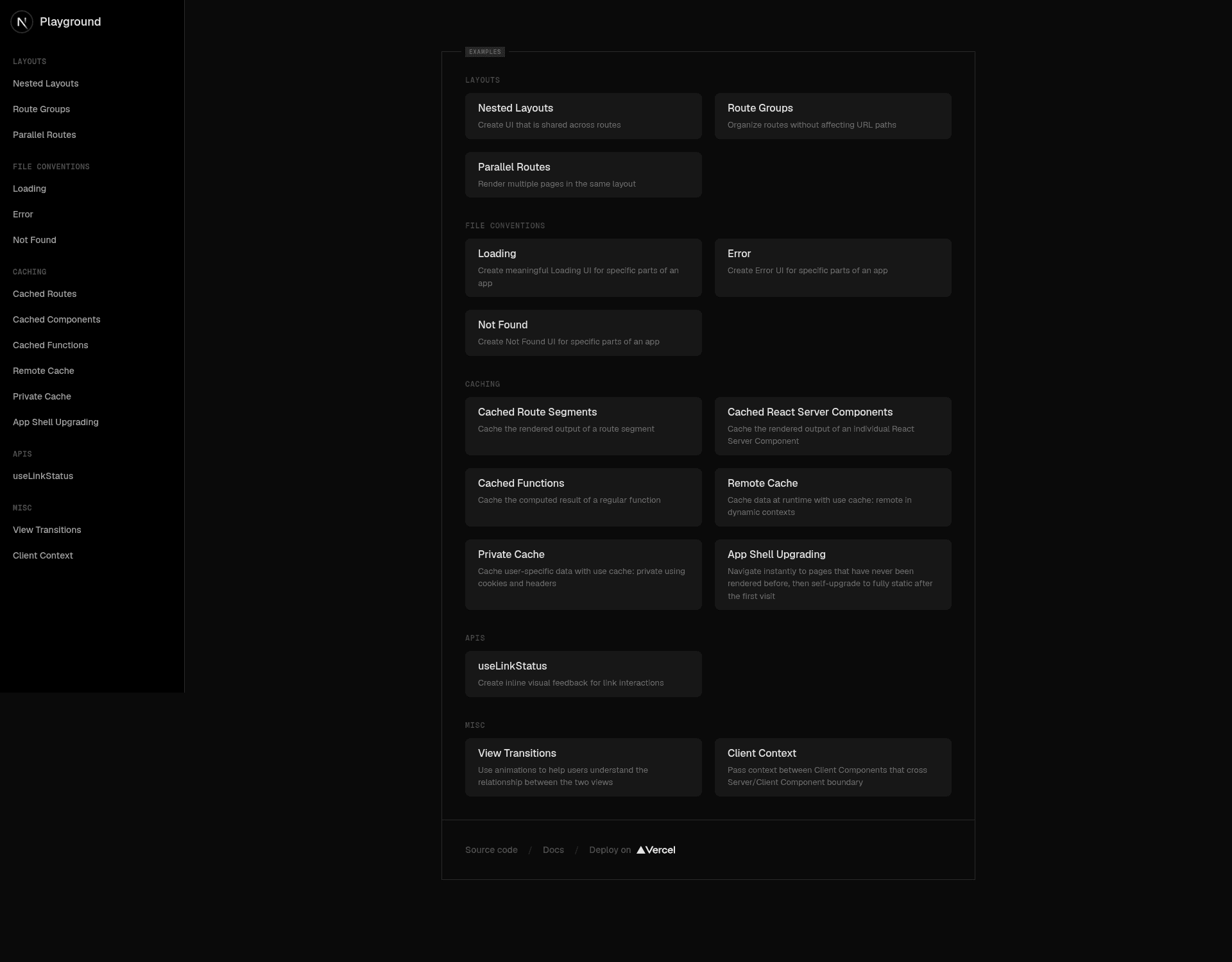Open Cached Functions sidebar item
1232x962 pixels.
(51, 345)
